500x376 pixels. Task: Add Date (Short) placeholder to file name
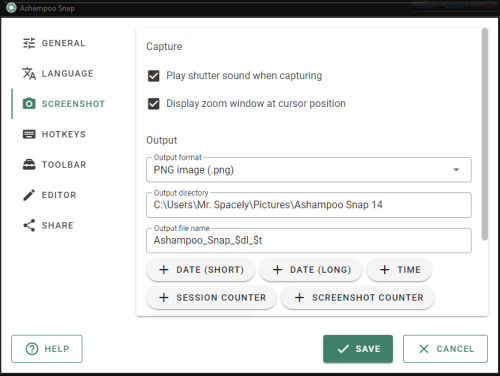tap(201, 270)
